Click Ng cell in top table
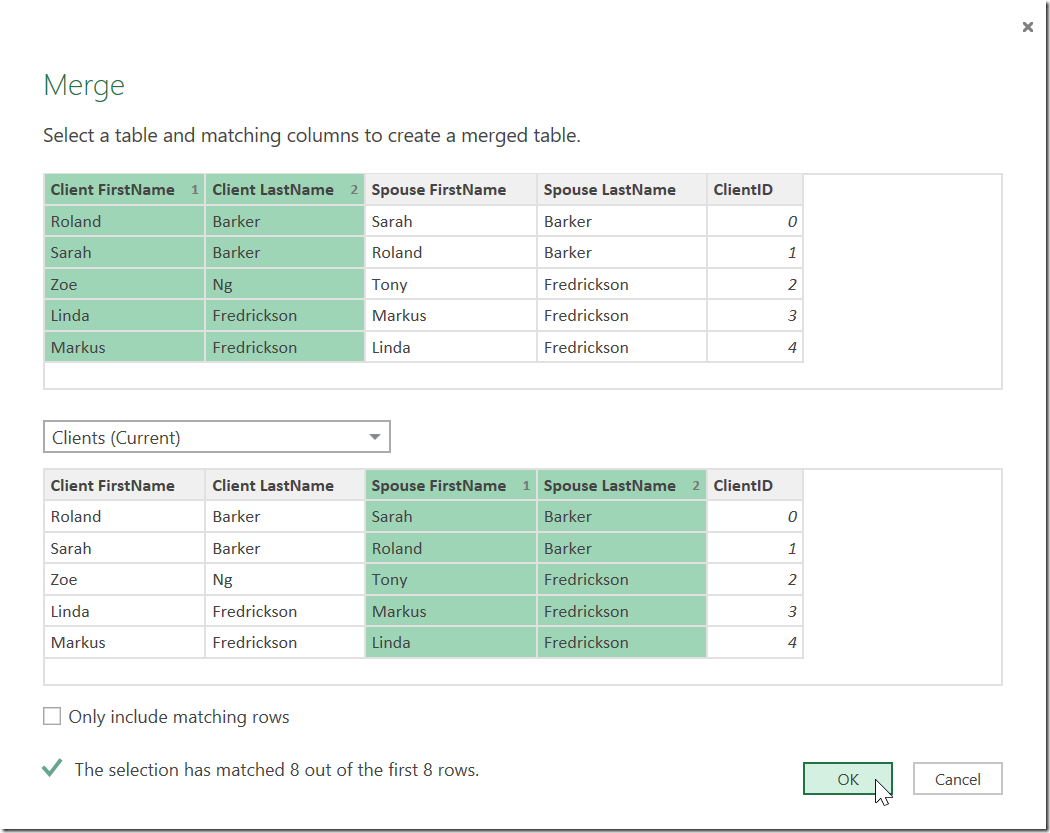The width and height of the screenshot is (1050, 833). (x=285, y=284)
